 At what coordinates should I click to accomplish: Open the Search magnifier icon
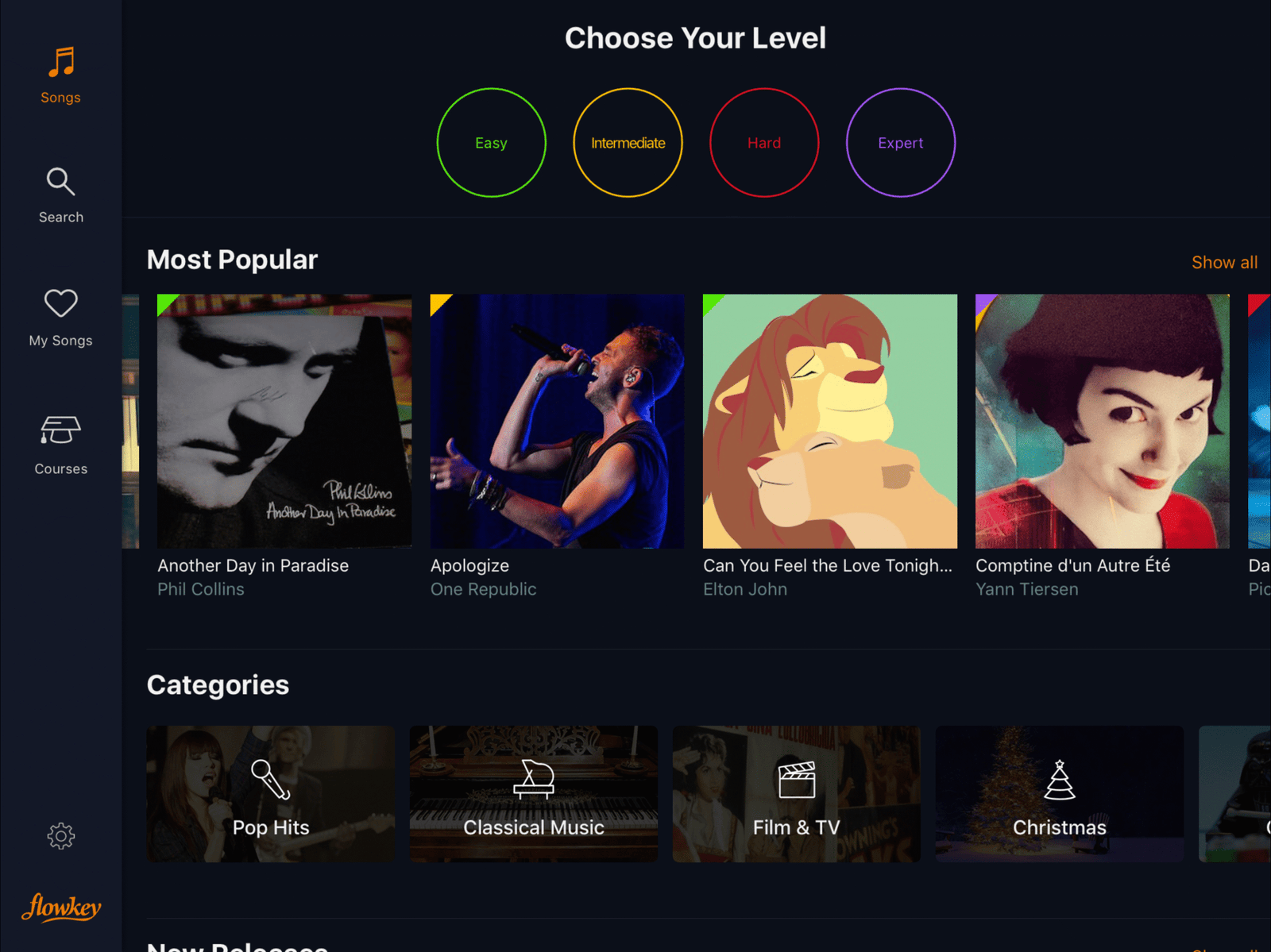tap(61, 182)
